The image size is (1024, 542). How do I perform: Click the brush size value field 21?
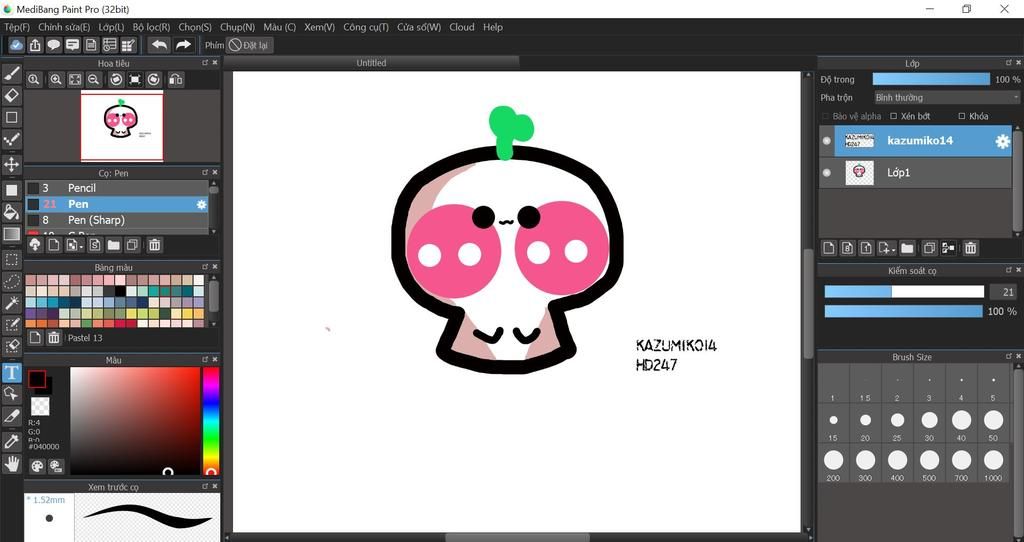pyautogui.click(x=1004, y=292)
